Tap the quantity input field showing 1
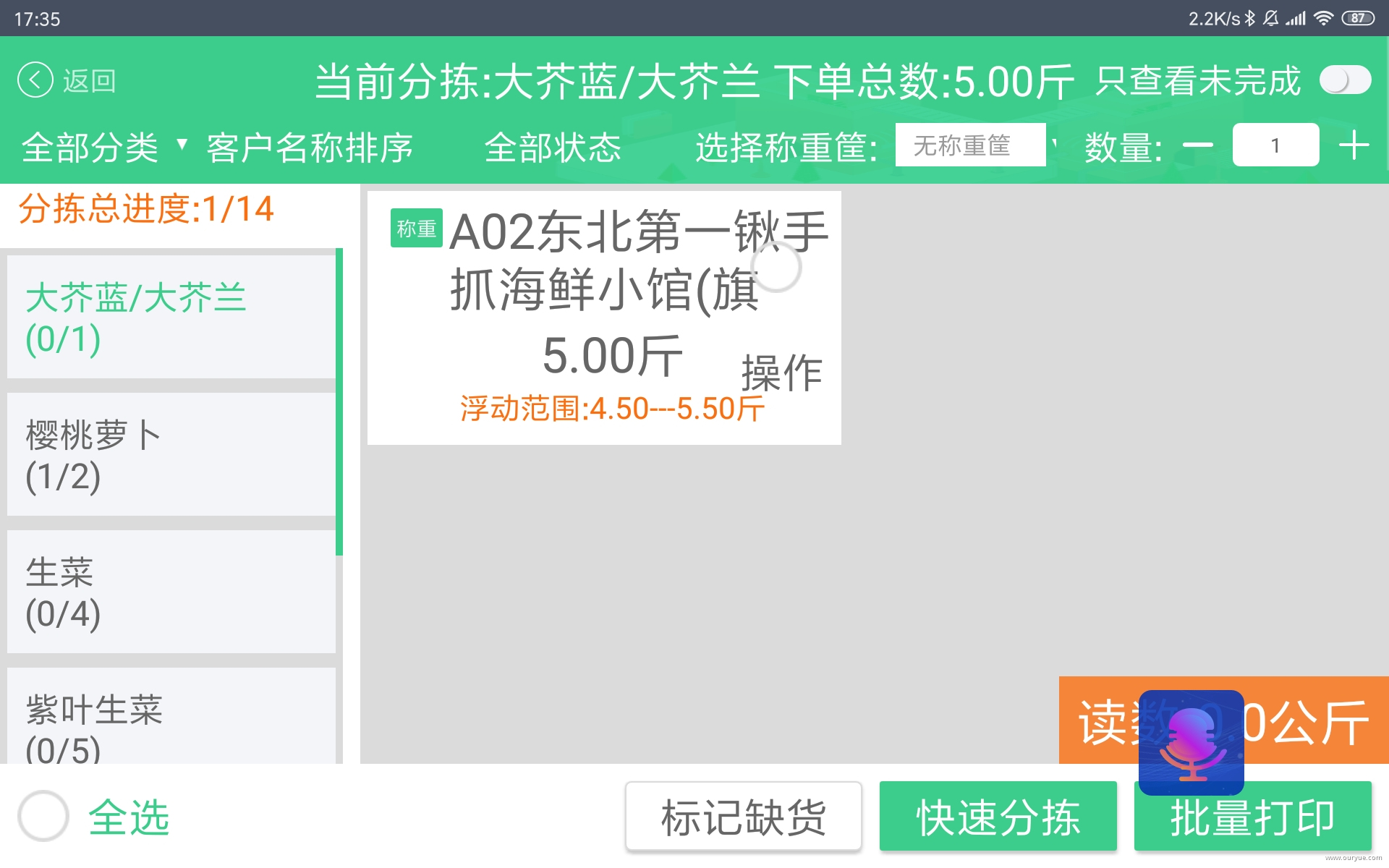 (x=1275, y=145)
